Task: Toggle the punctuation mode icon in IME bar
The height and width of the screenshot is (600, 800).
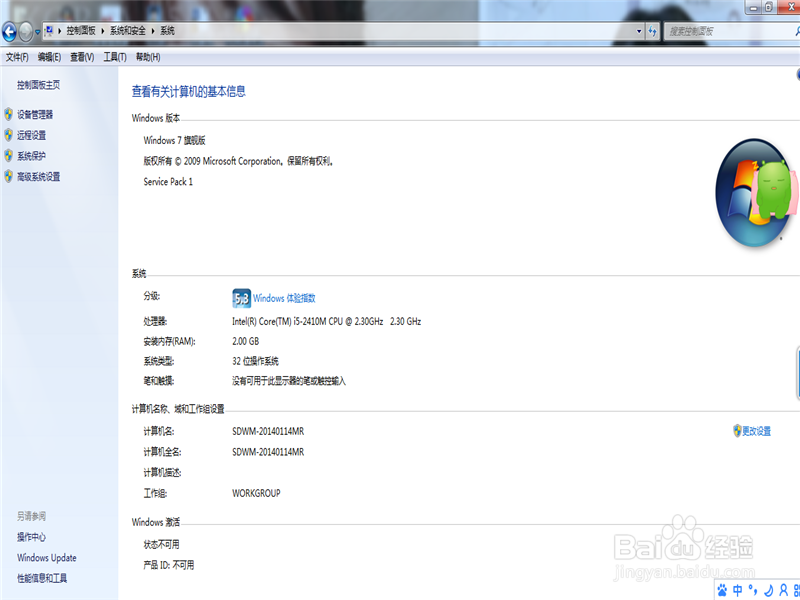Action: 753,590
